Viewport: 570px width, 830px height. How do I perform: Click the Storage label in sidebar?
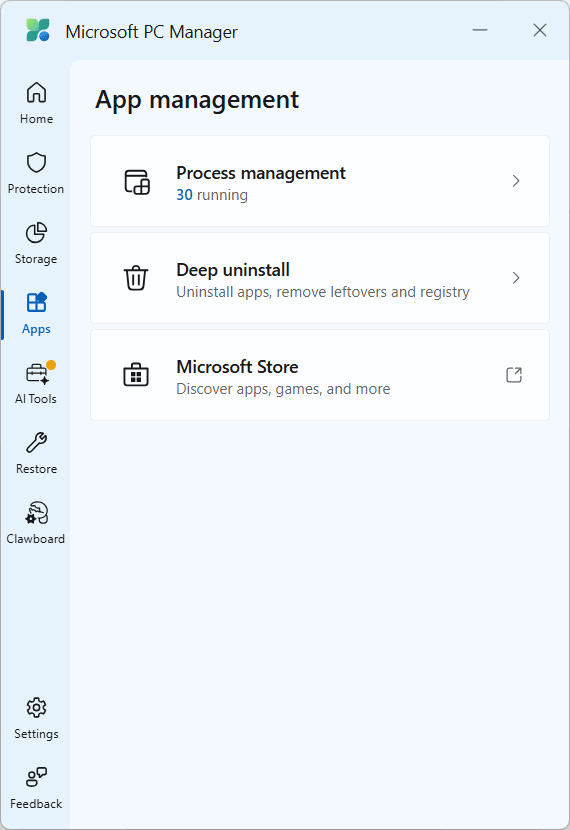pos(35,259)
